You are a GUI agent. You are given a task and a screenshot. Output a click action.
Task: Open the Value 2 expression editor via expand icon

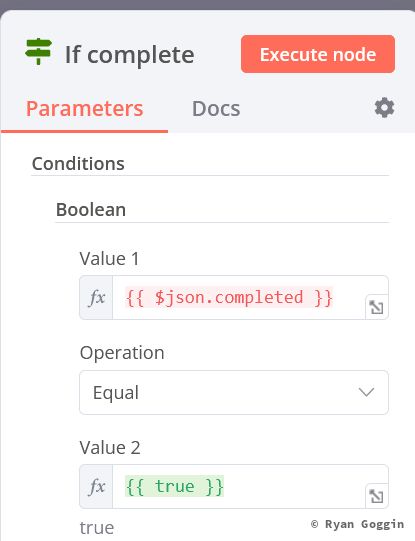(x=376, y=496)
